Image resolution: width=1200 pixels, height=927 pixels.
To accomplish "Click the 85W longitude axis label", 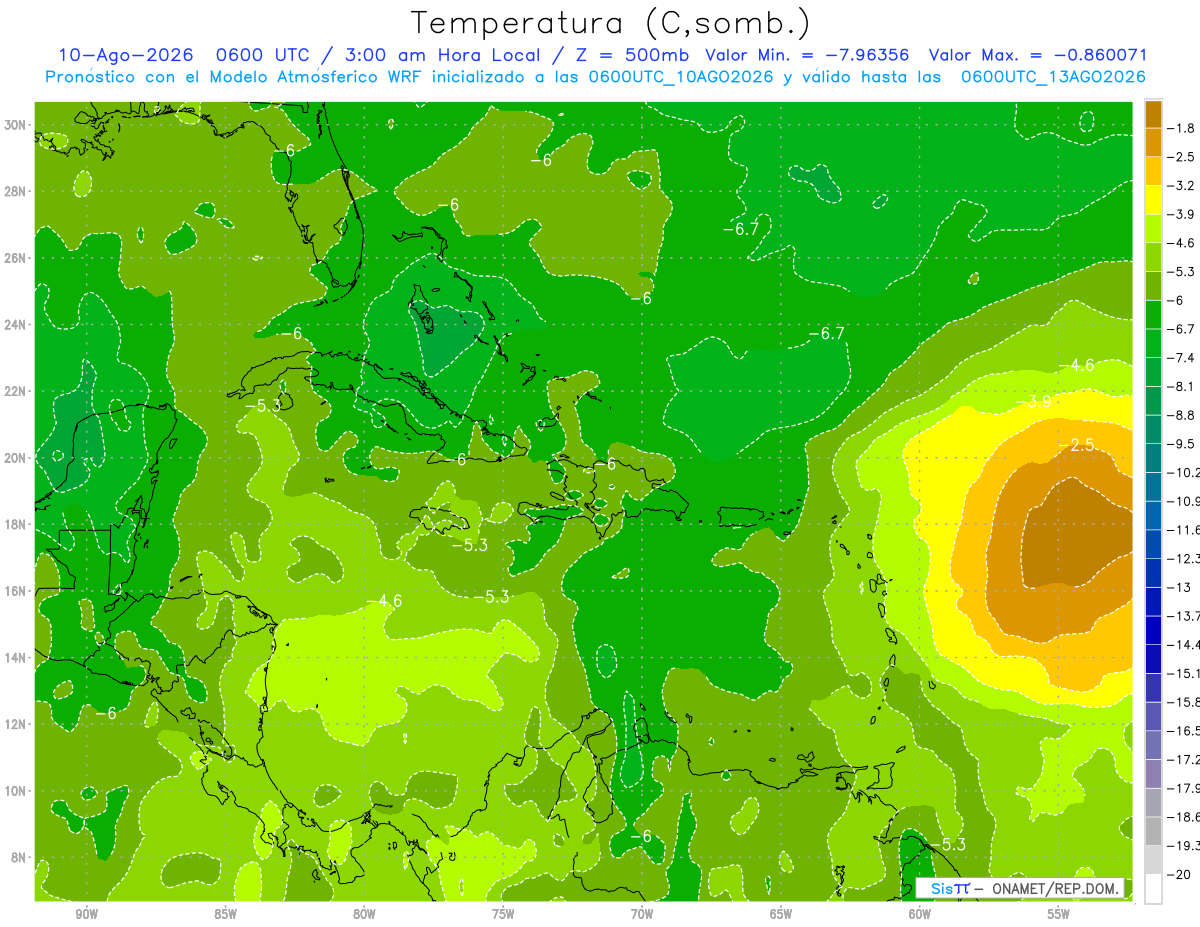I will click(x=225, y=915).
